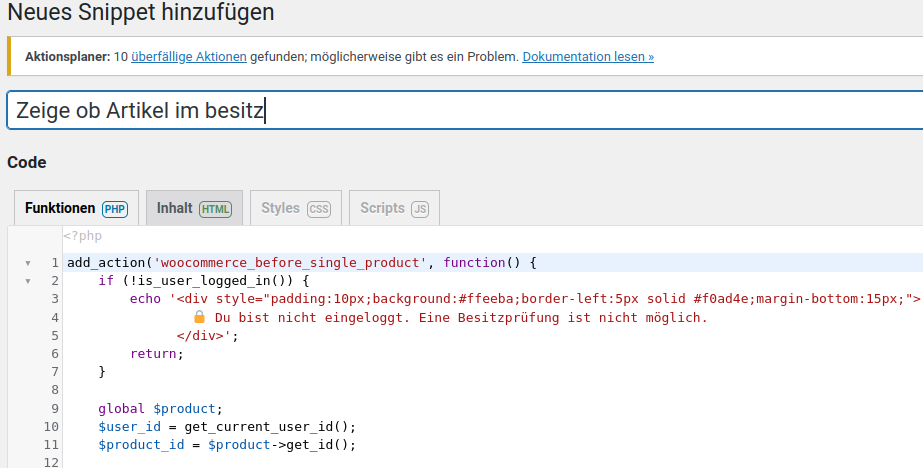The width and height of the screenshot is (923, 468).
Task: Open the Inhalt HTML tab
Action: coord(194,208)
